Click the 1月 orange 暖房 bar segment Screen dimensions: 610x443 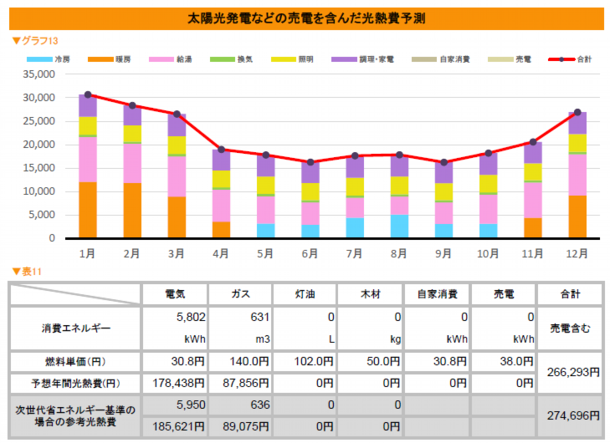(88, 210)
